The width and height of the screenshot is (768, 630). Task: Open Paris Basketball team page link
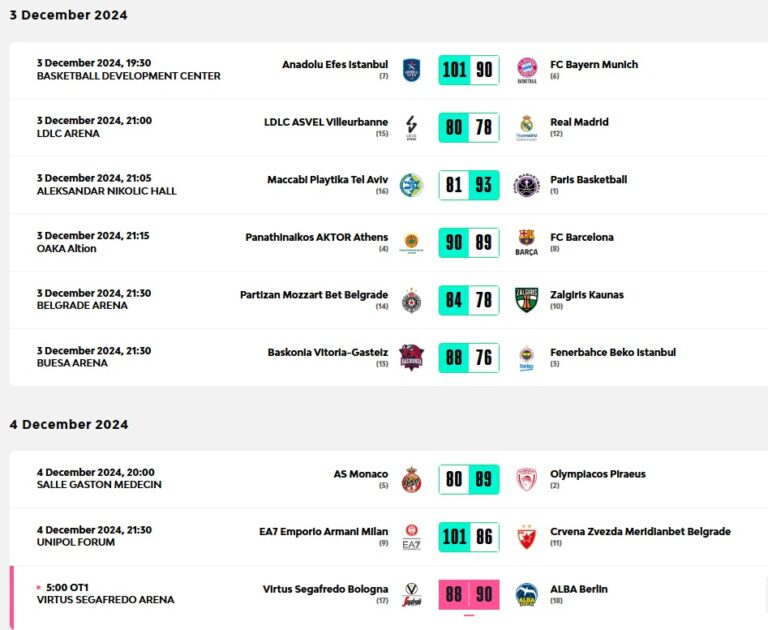pos(588,180)
